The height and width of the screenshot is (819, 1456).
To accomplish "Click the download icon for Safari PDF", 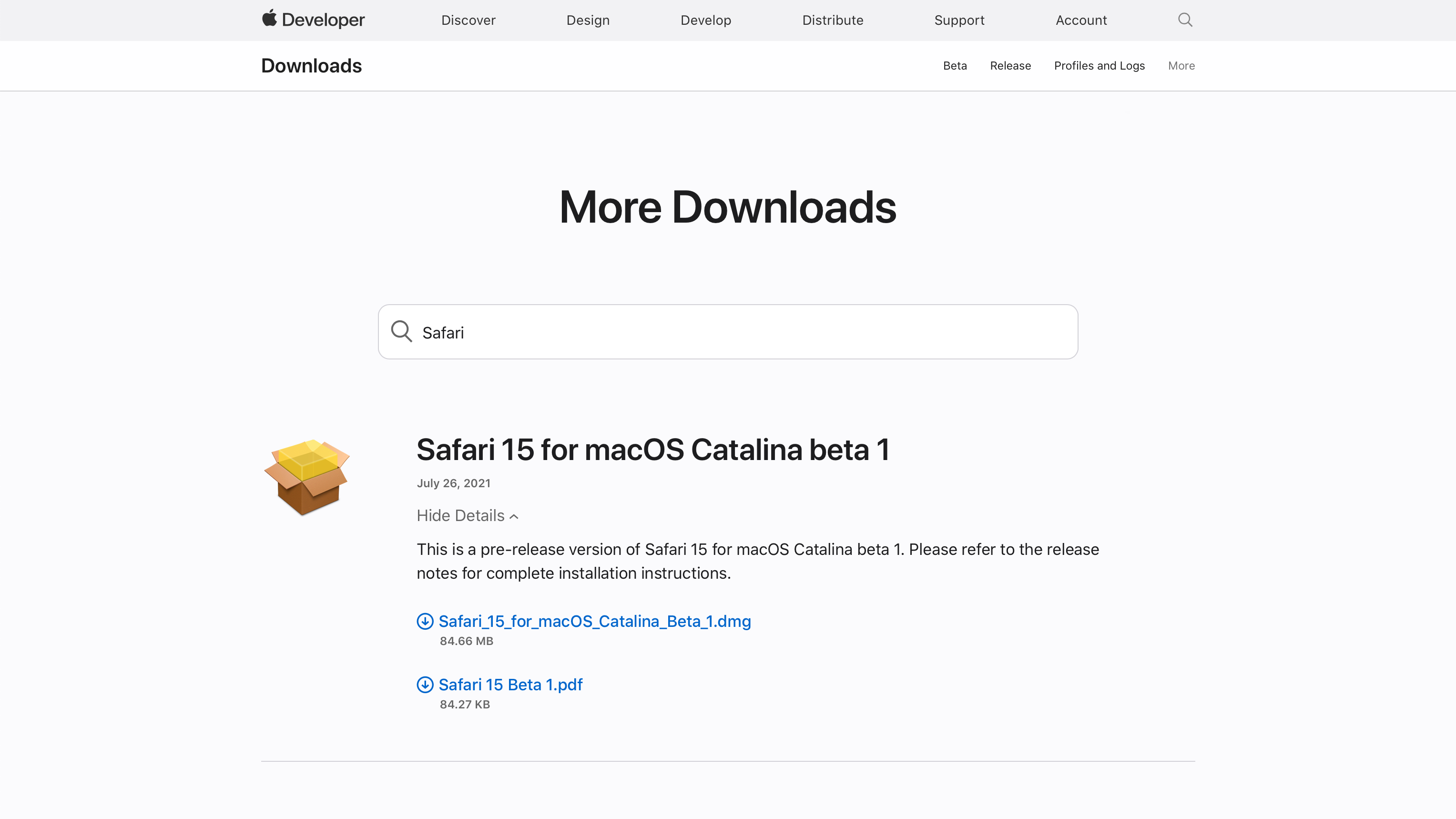I will pyautogui.click(x=425, y=685).
